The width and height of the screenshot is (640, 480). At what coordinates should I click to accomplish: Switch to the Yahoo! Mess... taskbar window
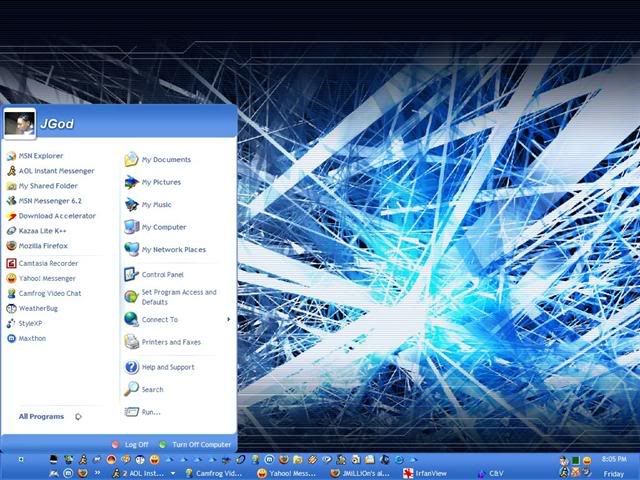click(x=287, y=473)
